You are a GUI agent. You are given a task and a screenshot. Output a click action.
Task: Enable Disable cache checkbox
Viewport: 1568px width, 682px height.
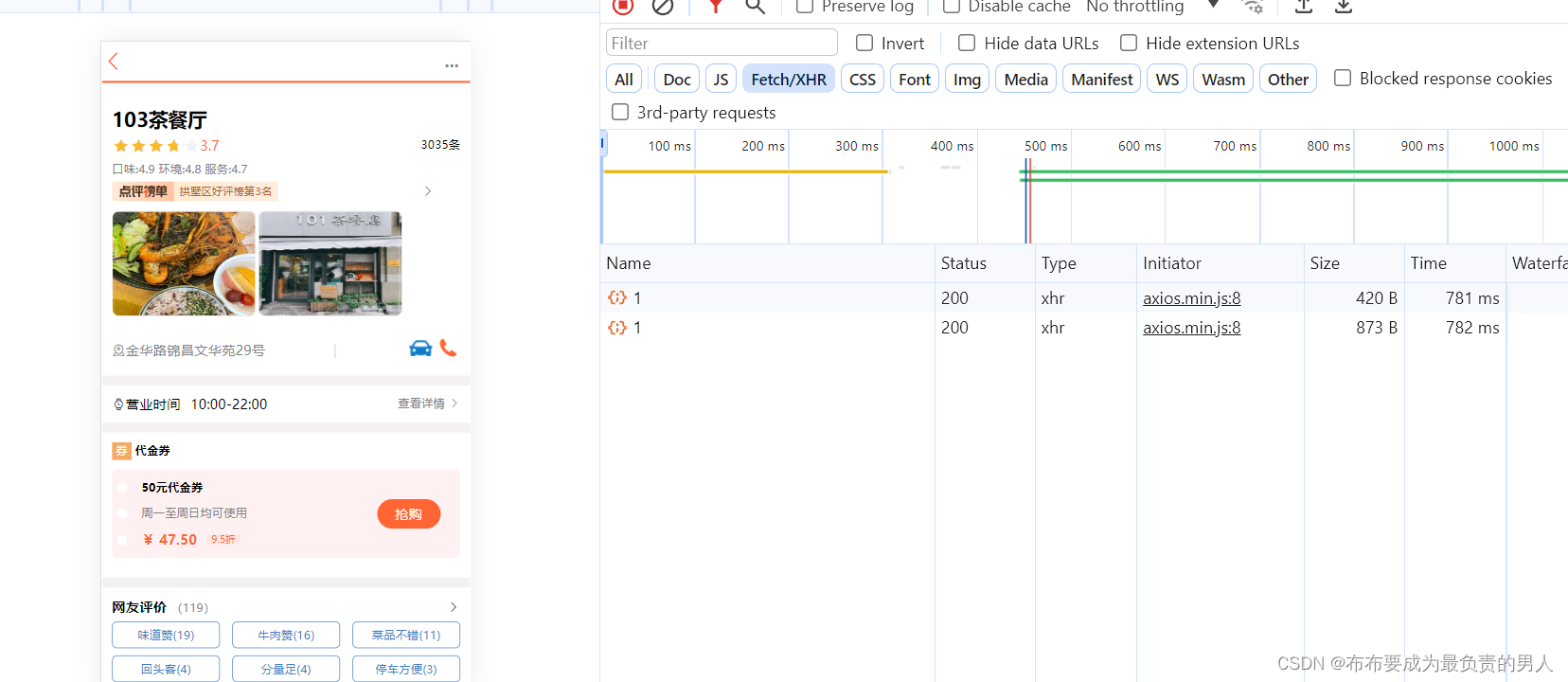(x=952, y=7)
